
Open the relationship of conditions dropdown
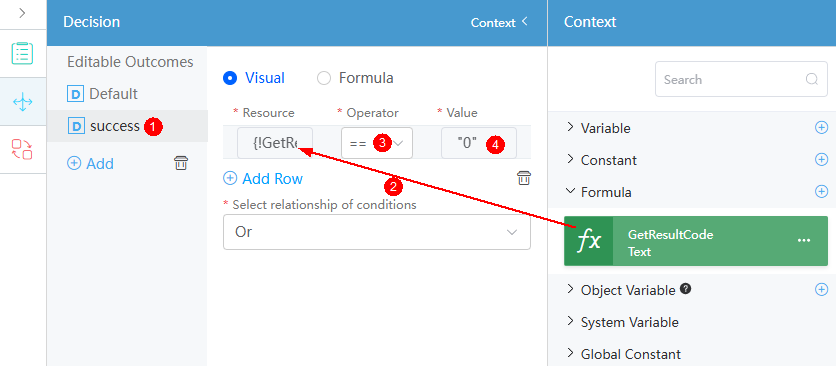(x=377, y=232)
